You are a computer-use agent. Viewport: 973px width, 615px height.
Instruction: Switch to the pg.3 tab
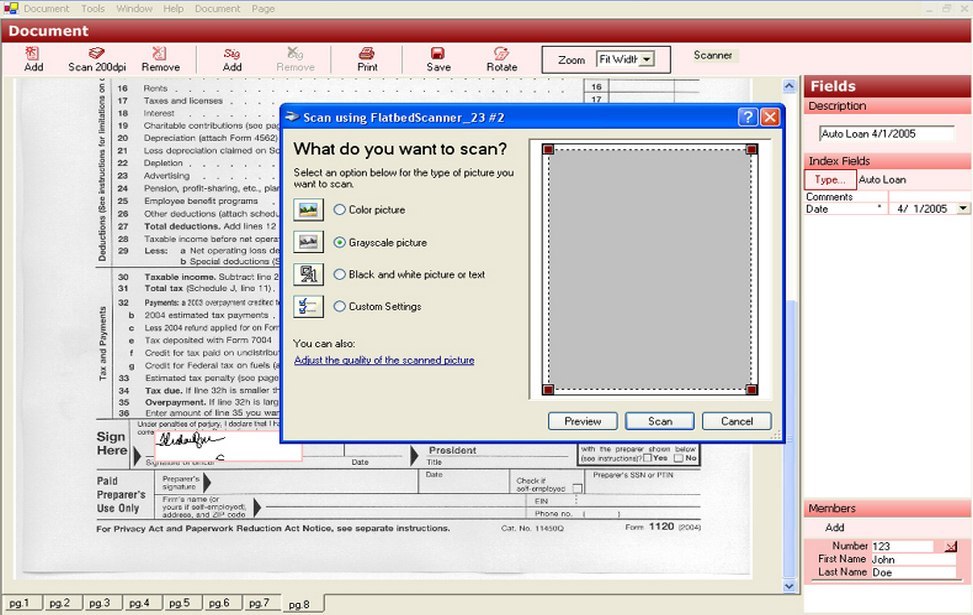(x=99, y=602)
